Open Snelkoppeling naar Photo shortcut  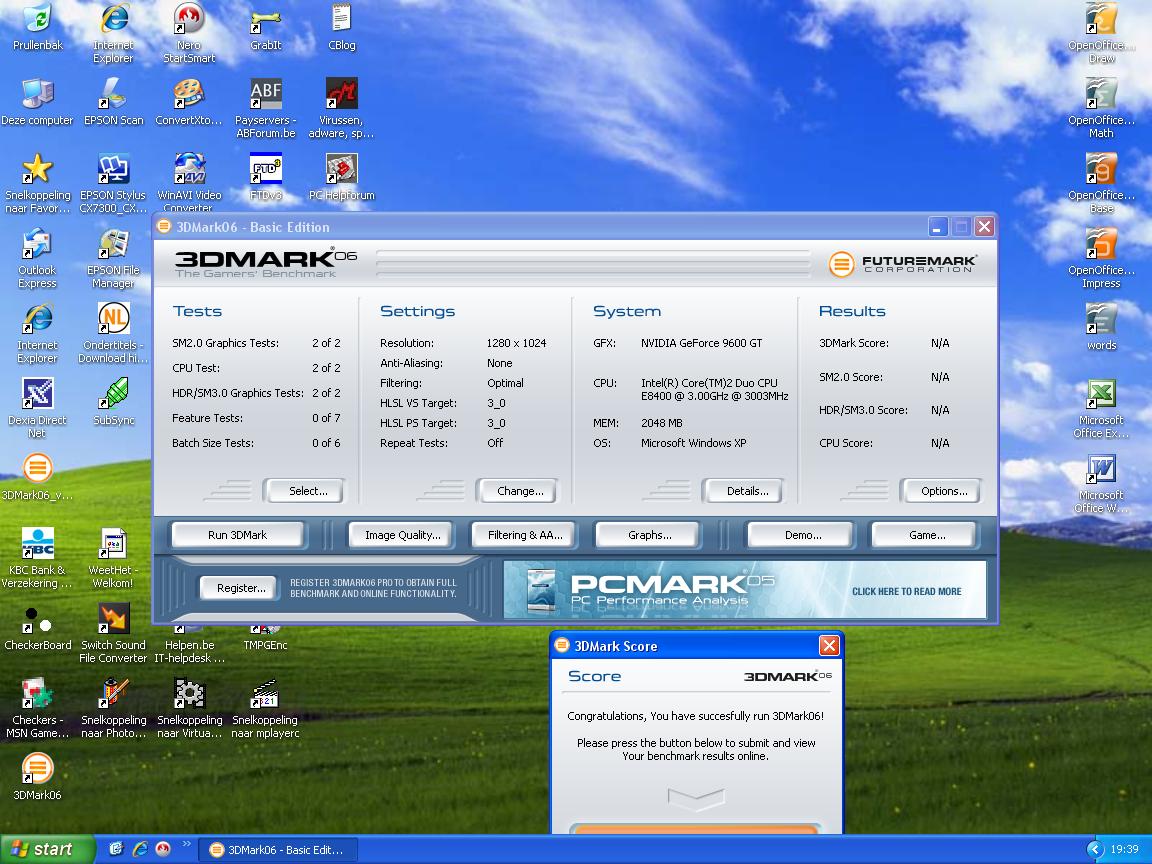pyautogui.click(x=113, y=707)
